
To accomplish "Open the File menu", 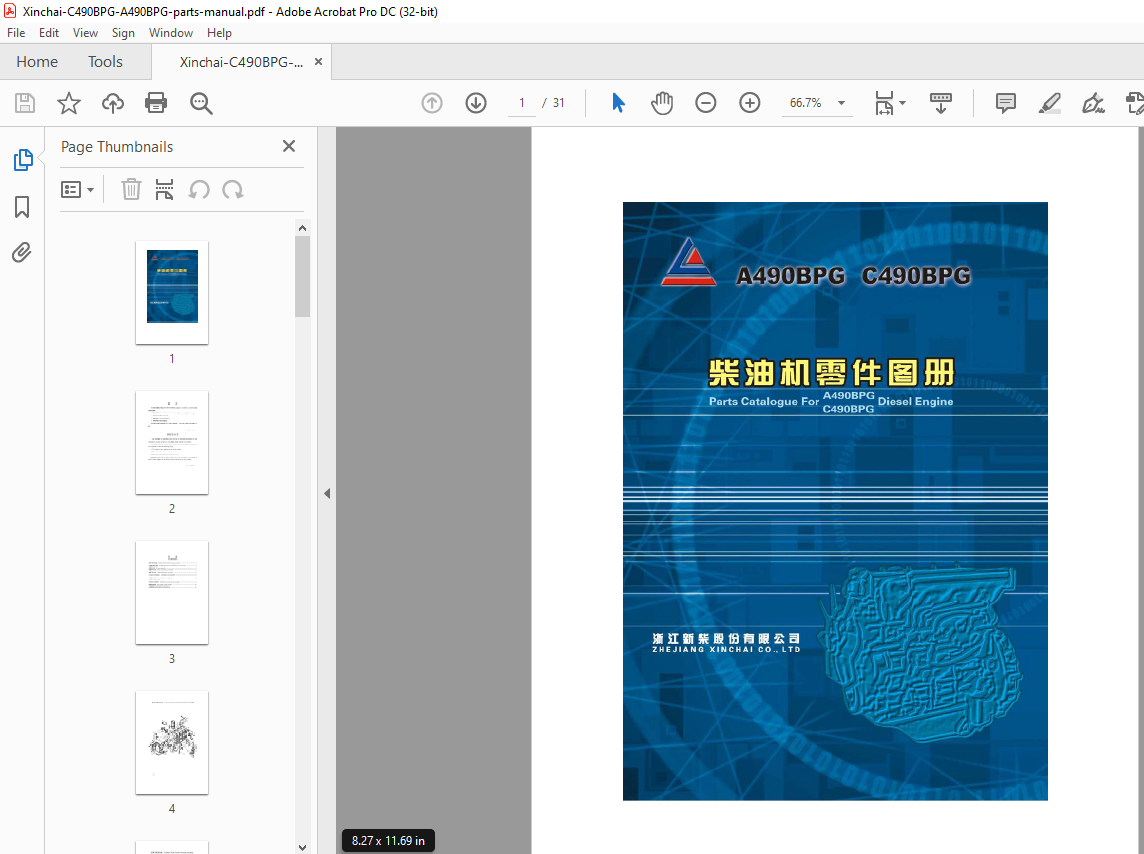I will click(16, 33).
